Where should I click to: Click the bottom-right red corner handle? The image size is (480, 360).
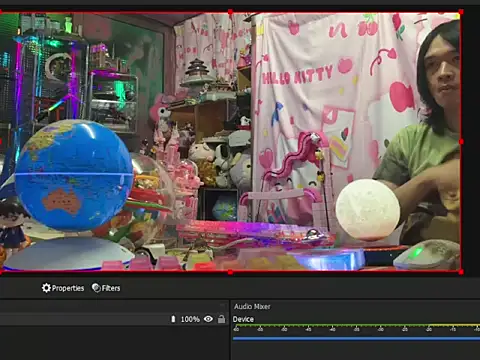tap(461, 272)
